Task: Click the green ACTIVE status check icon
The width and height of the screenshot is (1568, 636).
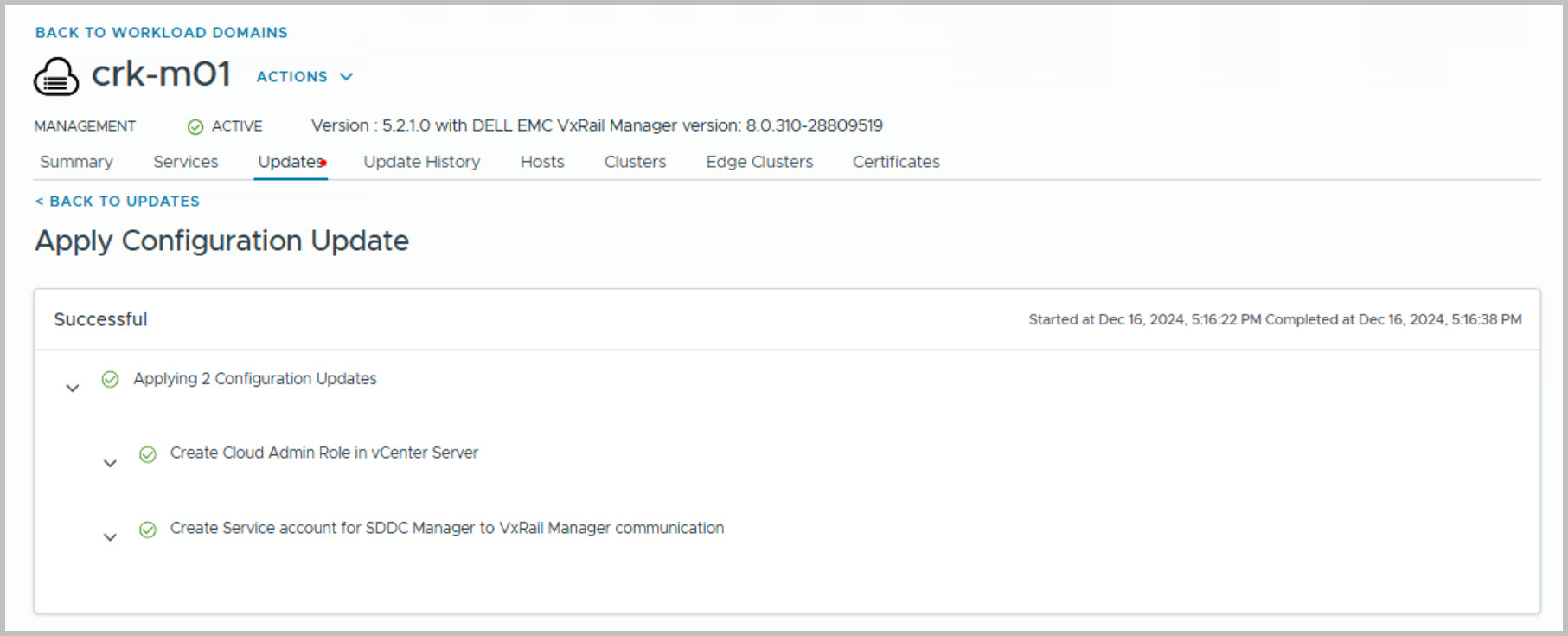Action: (195, 127)
